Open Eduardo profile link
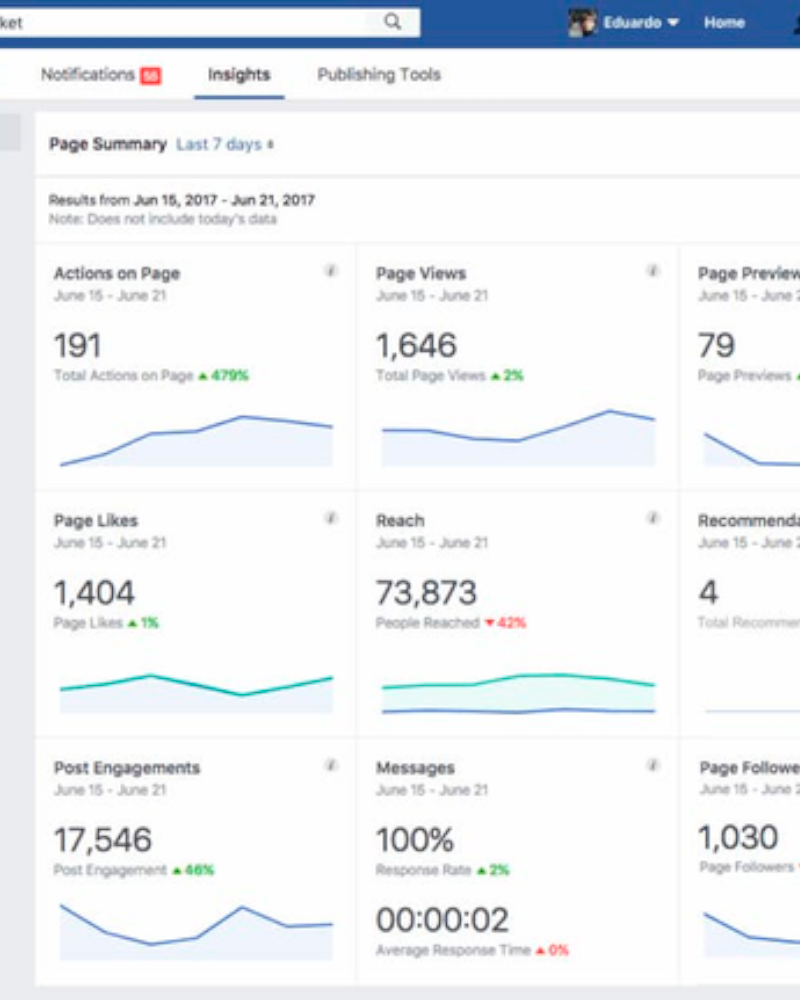The width and height of the screenshot is (800, 1000). pyautogui.click(x=632, y=22)
